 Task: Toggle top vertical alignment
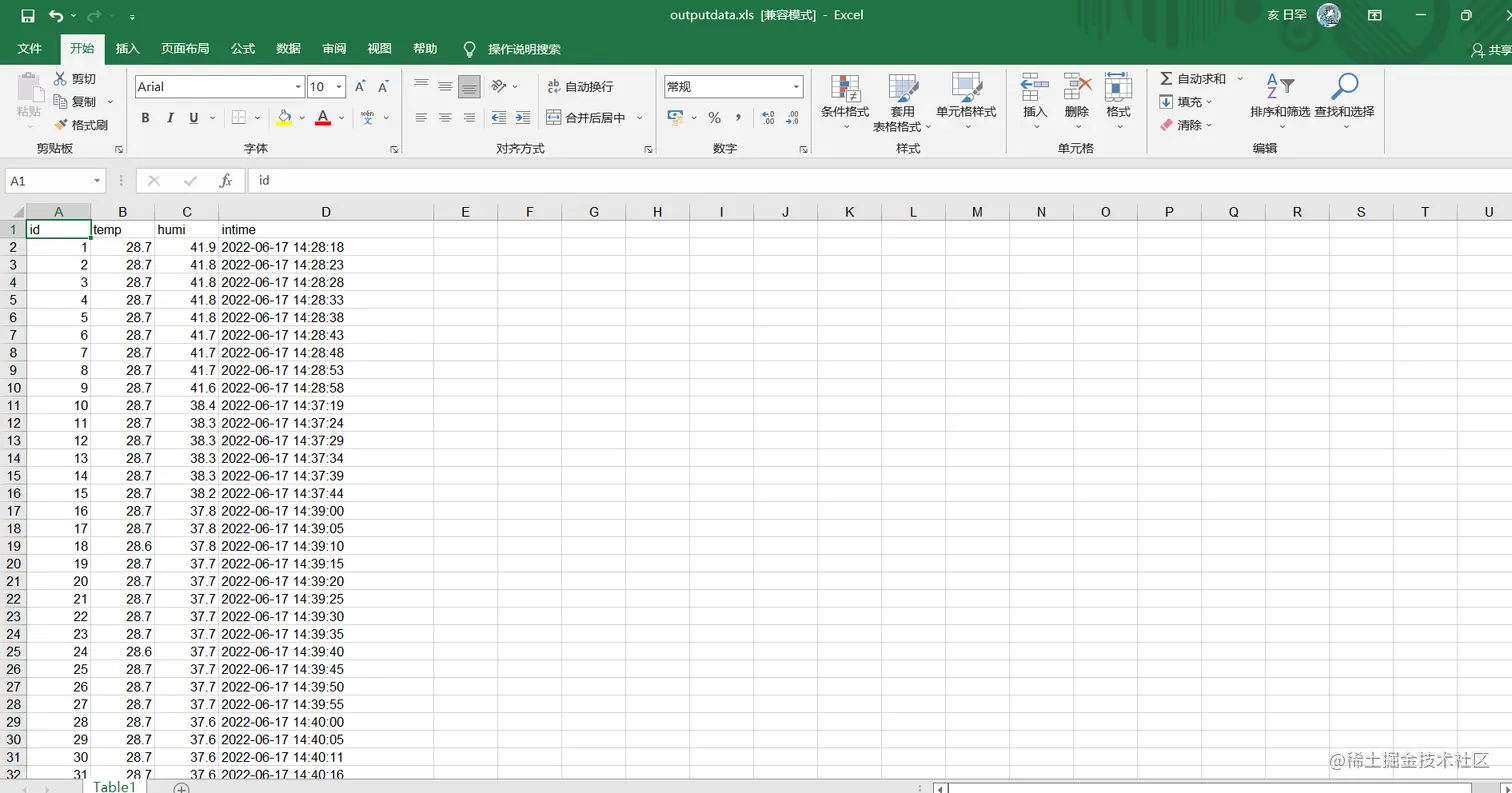pyautogui.click(x=421, y=87)
